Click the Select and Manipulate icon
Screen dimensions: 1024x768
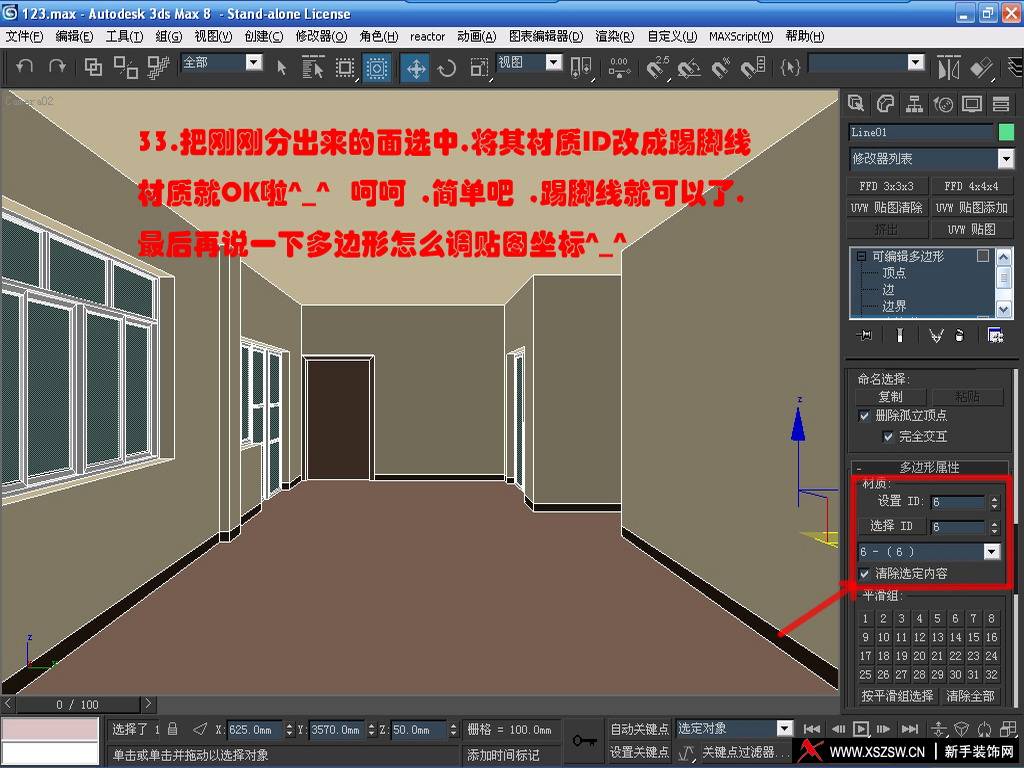tap(619, 67)
